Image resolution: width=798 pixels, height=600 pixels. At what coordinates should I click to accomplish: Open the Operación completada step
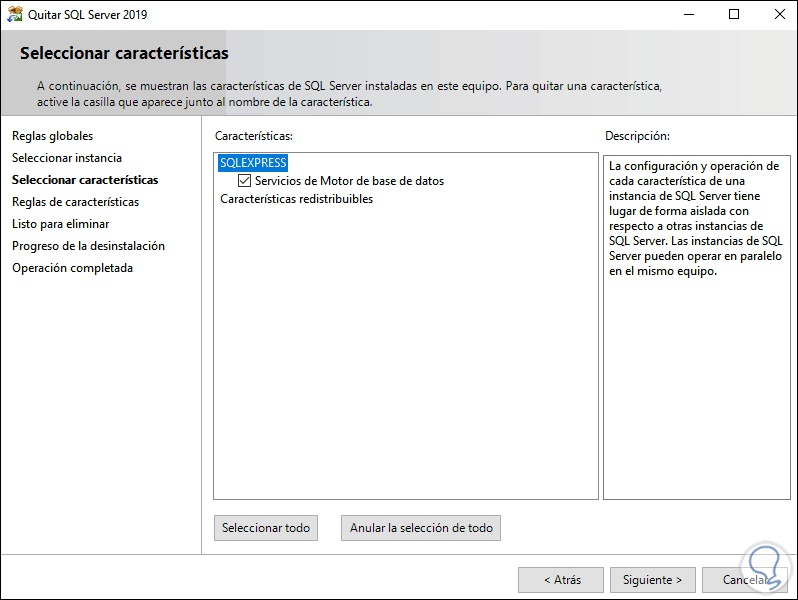pos(72,268)
